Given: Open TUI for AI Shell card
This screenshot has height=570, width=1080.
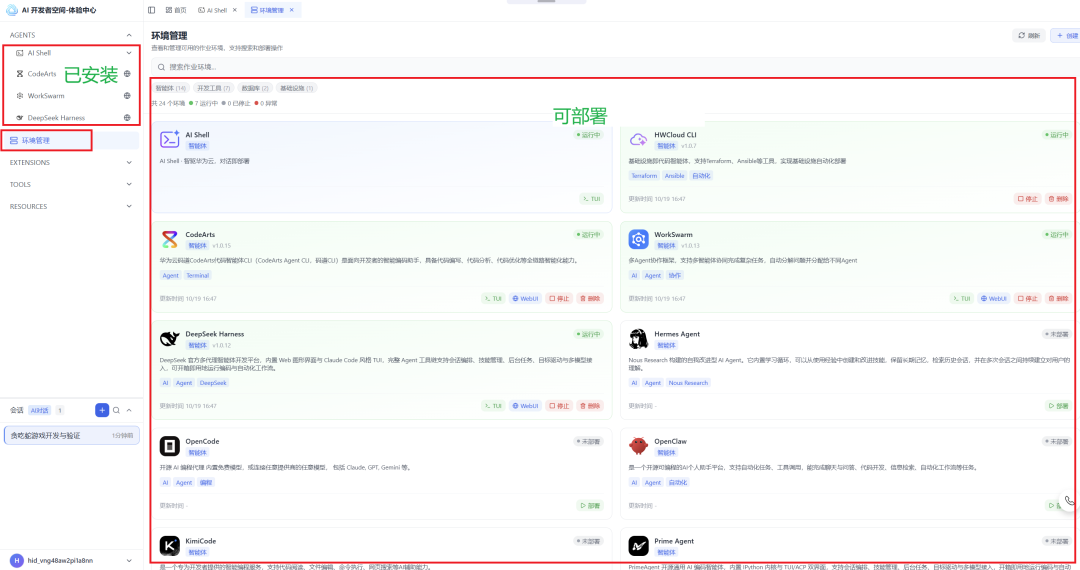Looking at the screenshot, I should point(591,199).
